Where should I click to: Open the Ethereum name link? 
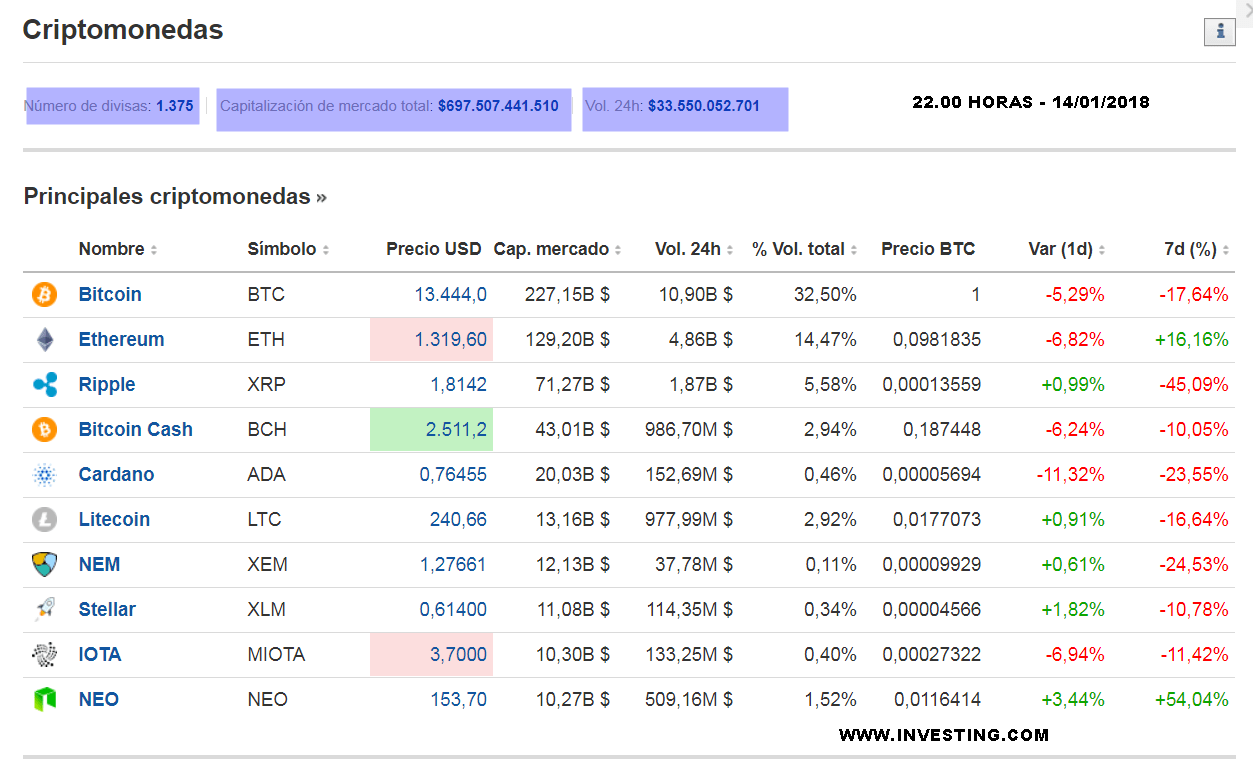click(x=121, y=340)
